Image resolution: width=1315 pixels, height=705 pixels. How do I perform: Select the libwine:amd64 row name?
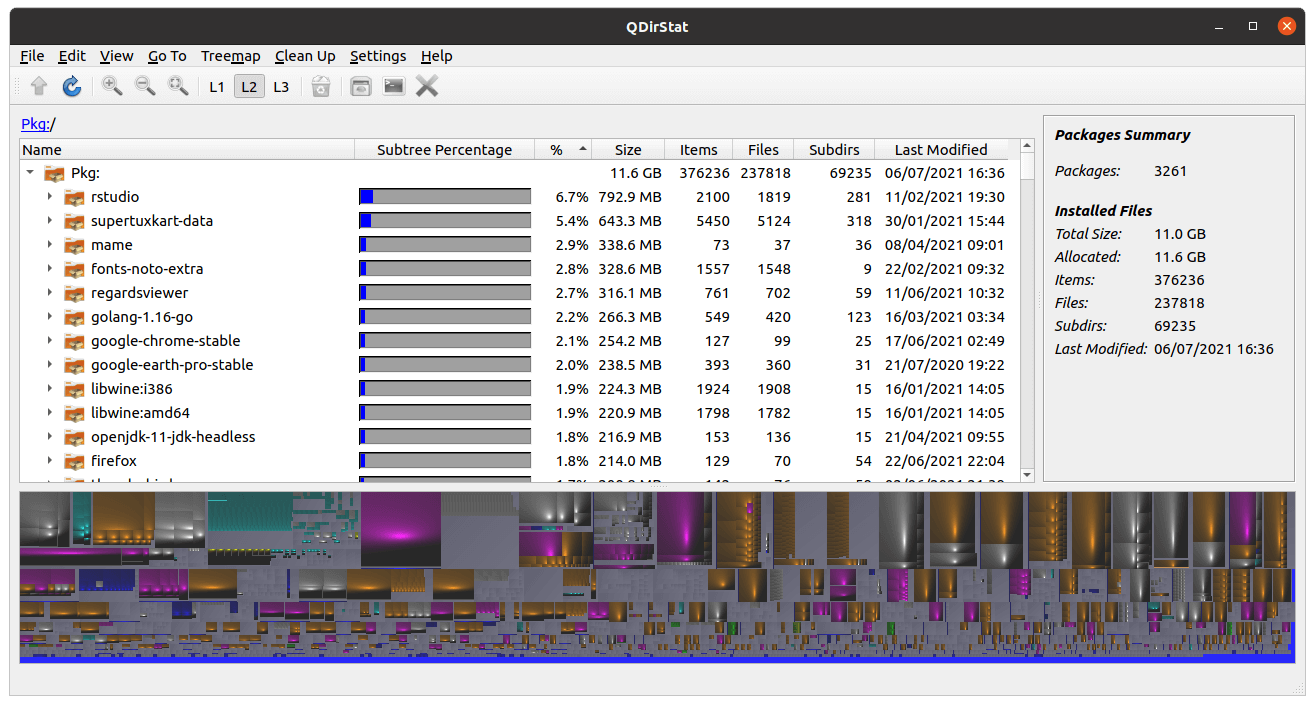[140, 413]
